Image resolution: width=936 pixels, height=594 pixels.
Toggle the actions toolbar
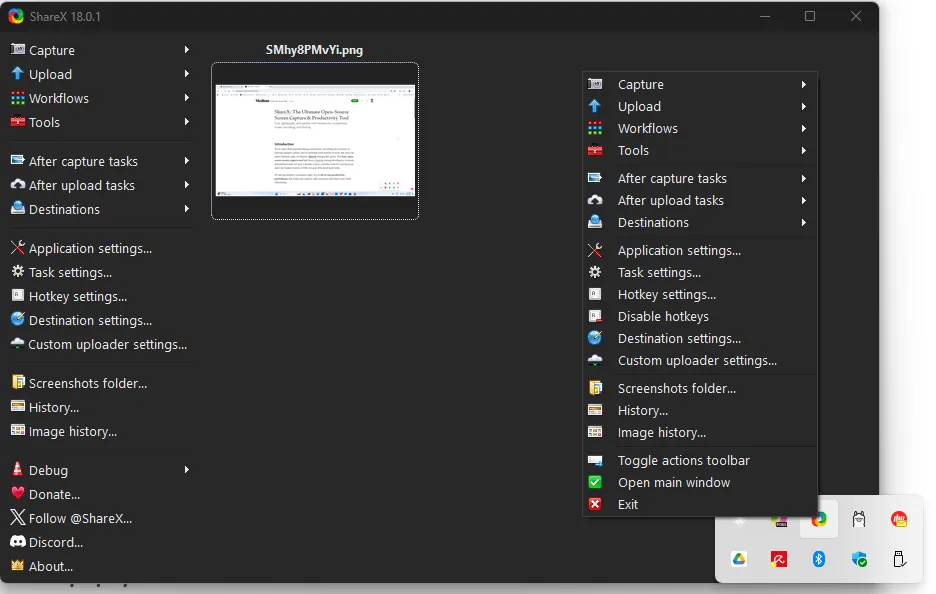(685, 460)
